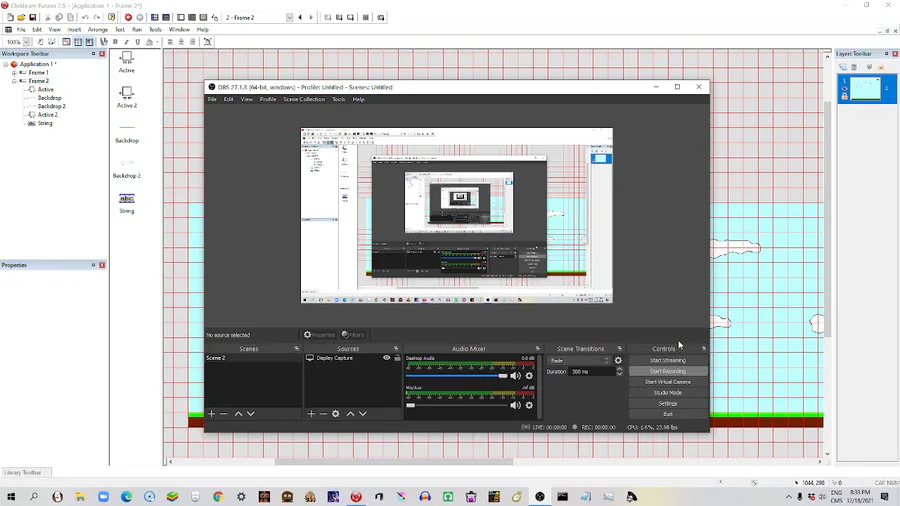Open source properties gear in Sources panel
The width and height of the screenshot is (900, 506).
(336, 414)
